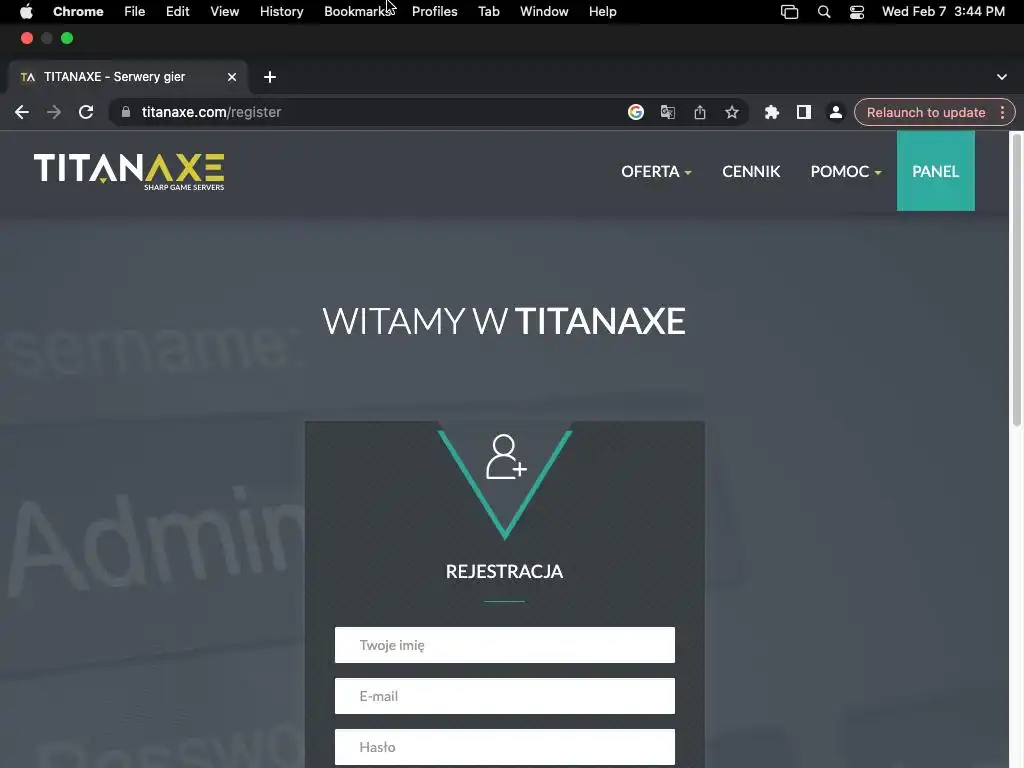Open macOS Spotlight search
Viewport: 1024px width, 768px height.
point(824,12)
